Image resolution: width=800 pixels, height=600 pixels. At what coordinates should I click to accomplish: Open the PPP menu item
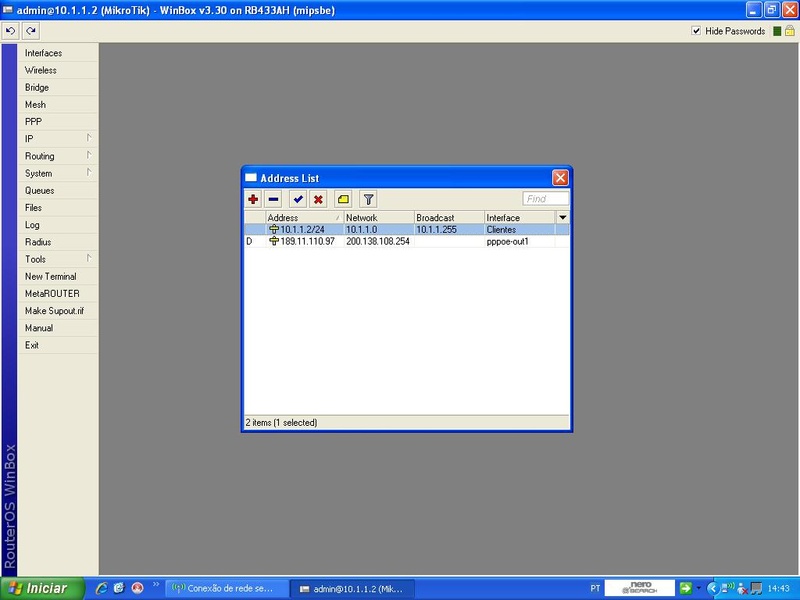tap(58, 122)
